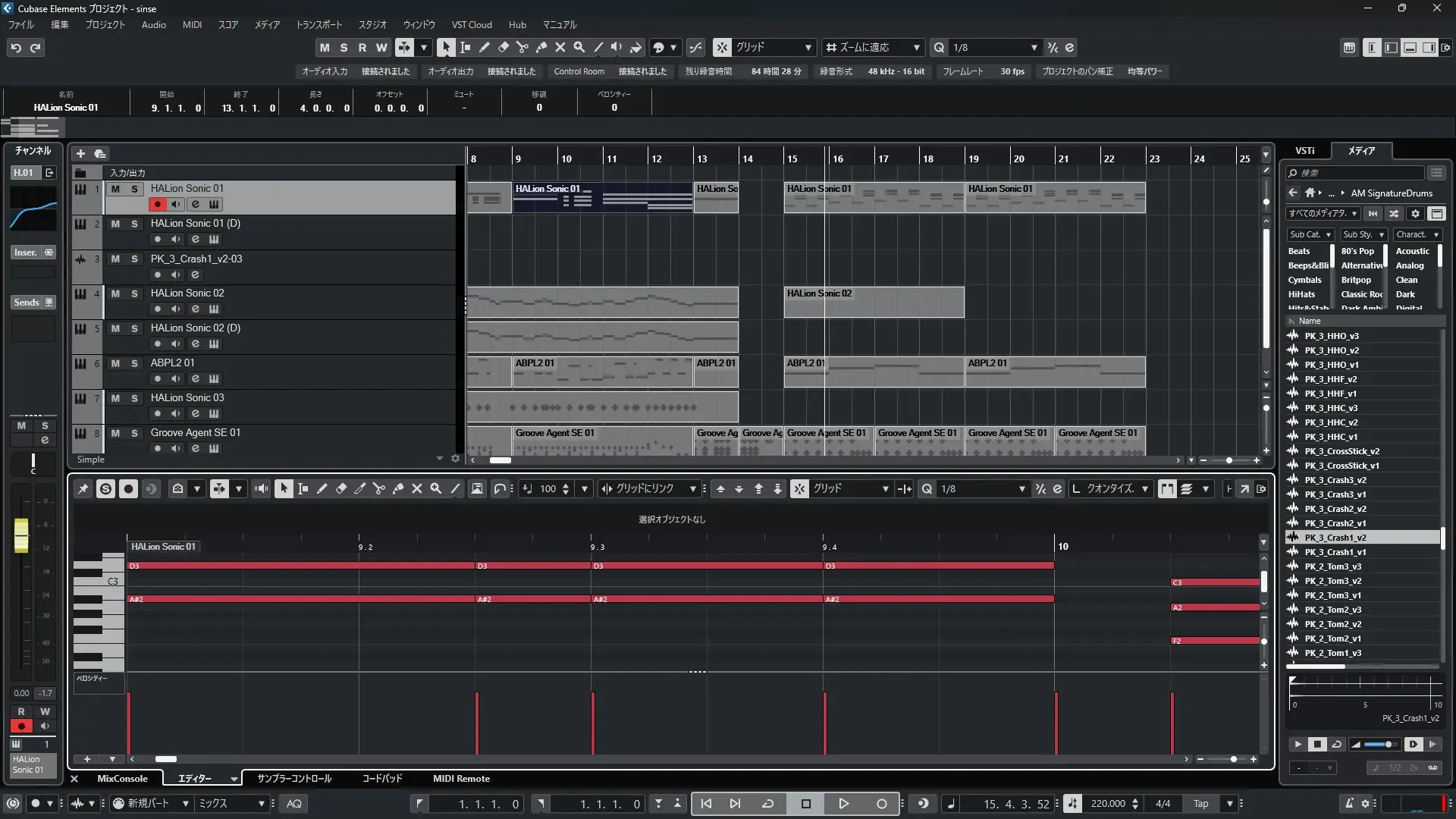
Task: Open media browser settings gear icon
Action: [x=1415, y=214]
